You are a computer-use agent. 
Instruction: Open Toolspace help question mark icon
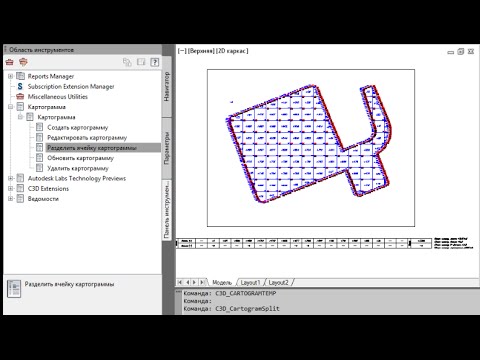click(x=155, y=62)
